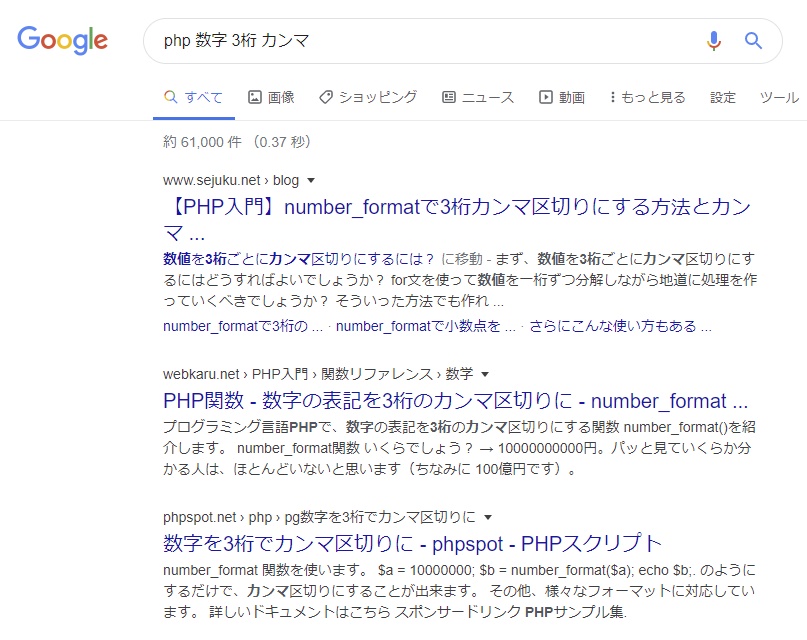Start voice search with microphone icon
Viewport: 807px width, 640px height.
click(x=713, y=41)
